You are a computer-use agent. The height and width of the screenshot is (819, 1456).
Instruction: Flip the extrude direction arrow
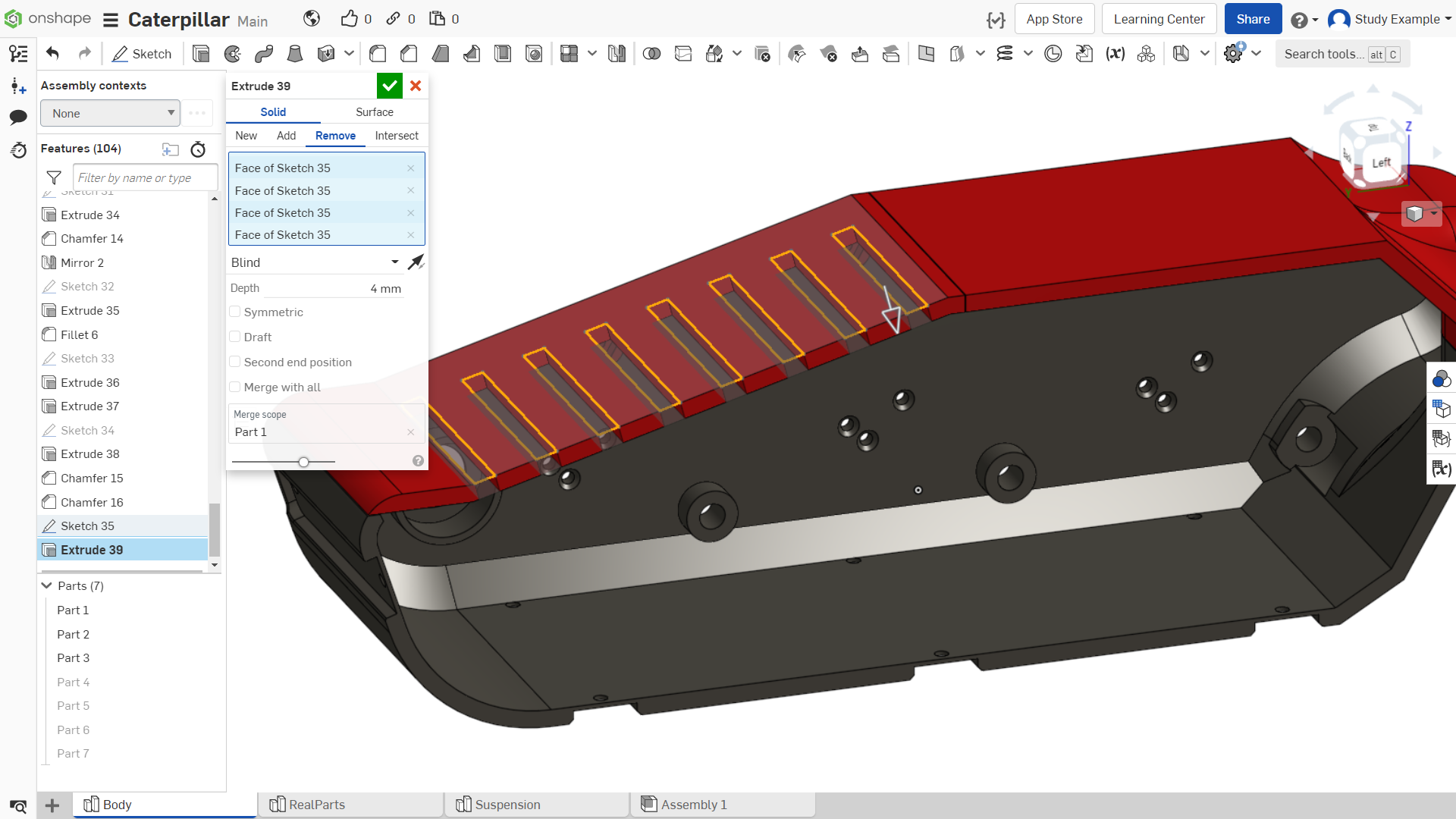416,262
